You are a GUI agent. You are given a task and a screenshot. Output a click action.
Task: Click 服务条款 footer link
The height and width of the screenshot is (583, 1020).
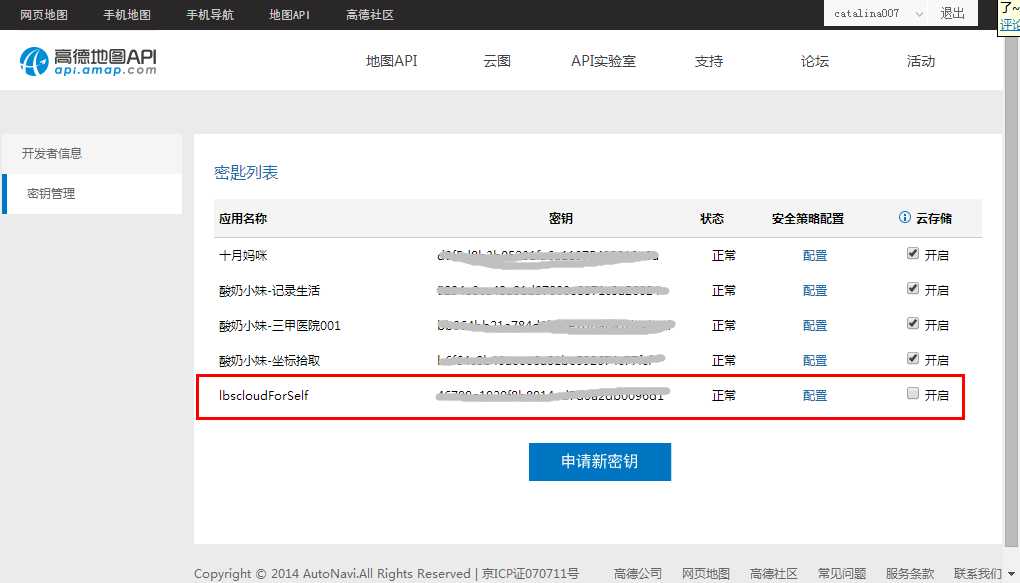pyautogui.click(x=909, y=573)
